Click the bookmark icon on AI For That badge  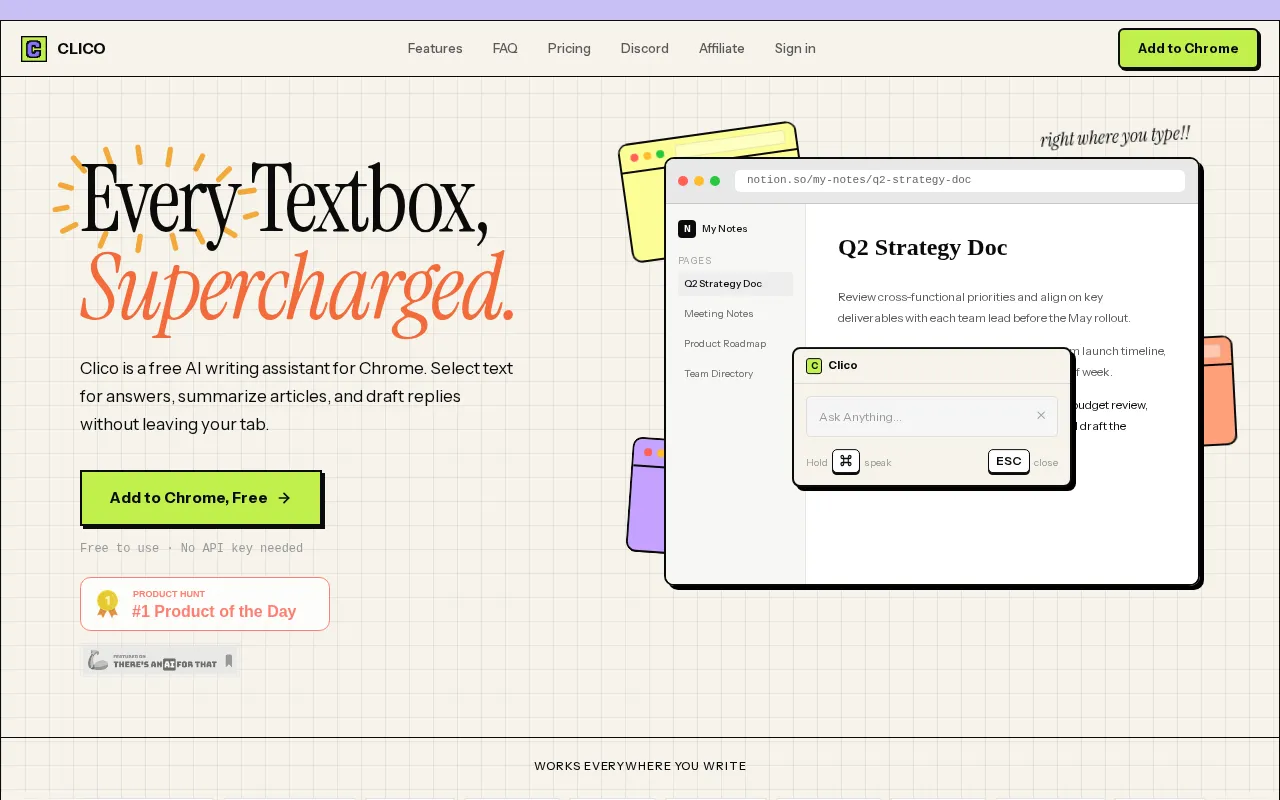(229, 661)
